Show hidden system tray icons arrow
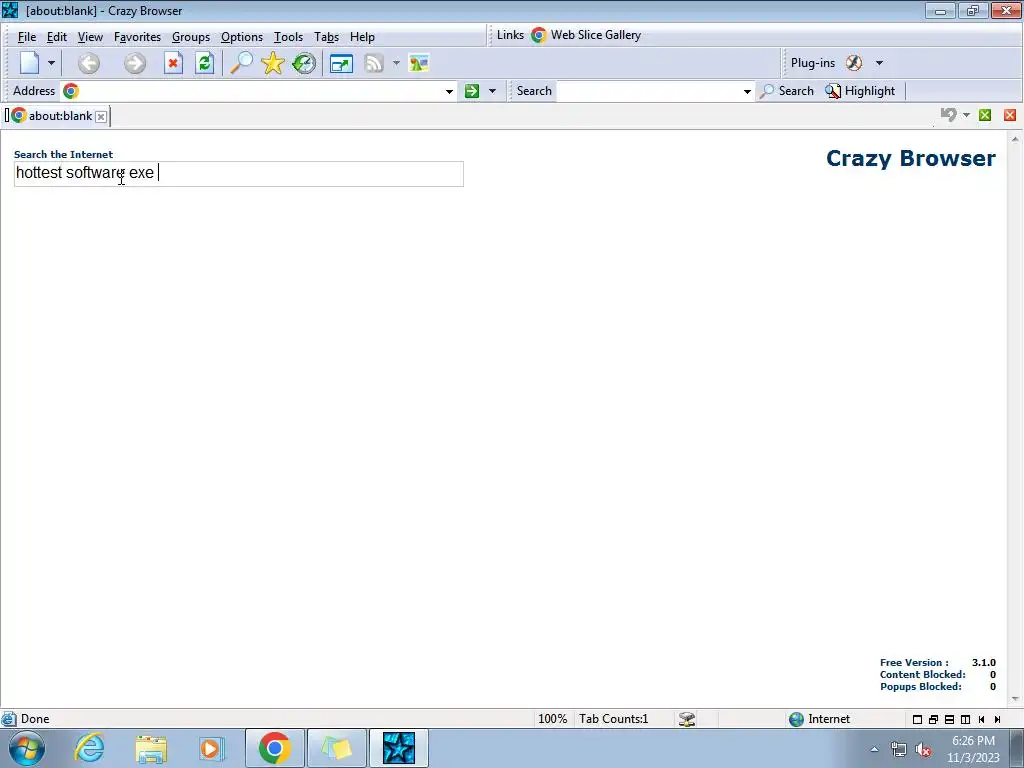The width and height of the screenshot is (1024, 768). point(874,750)
